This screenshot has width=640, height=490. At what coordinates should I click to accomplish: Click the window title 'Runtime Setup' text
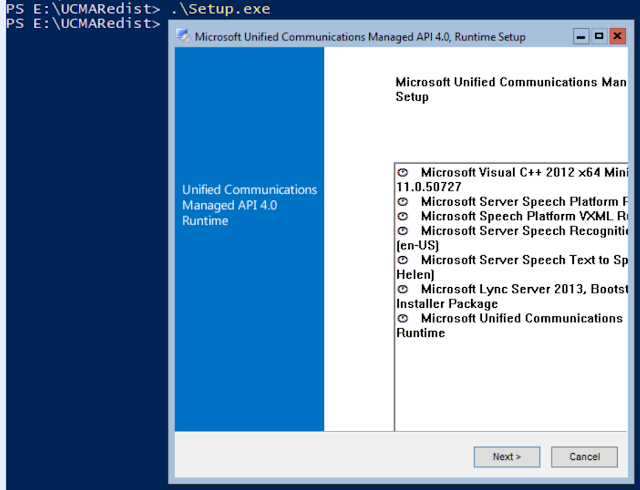(x=490, y=37)
